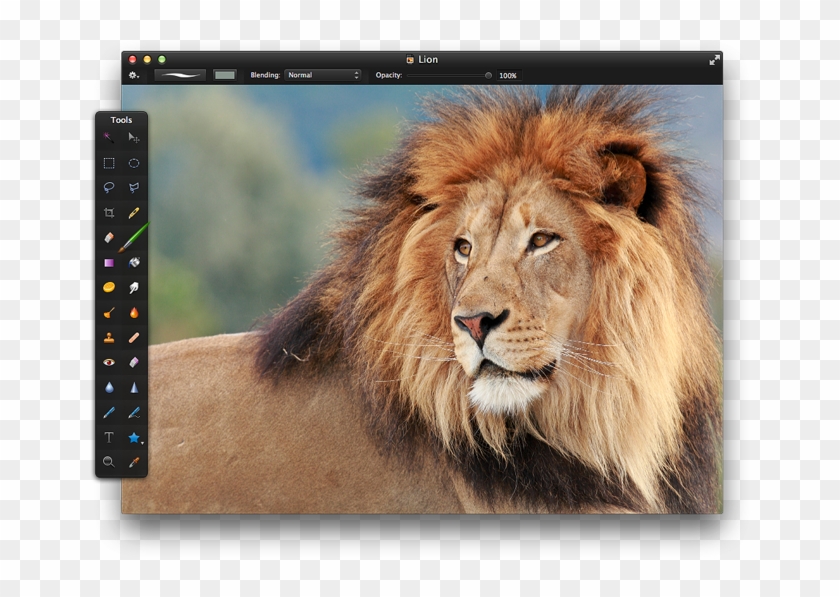Image resolution: width=840 pixels, height=597 pixels.
Task: Open the gear options menu
Action: pyautogui.click(x=134, y=75)
